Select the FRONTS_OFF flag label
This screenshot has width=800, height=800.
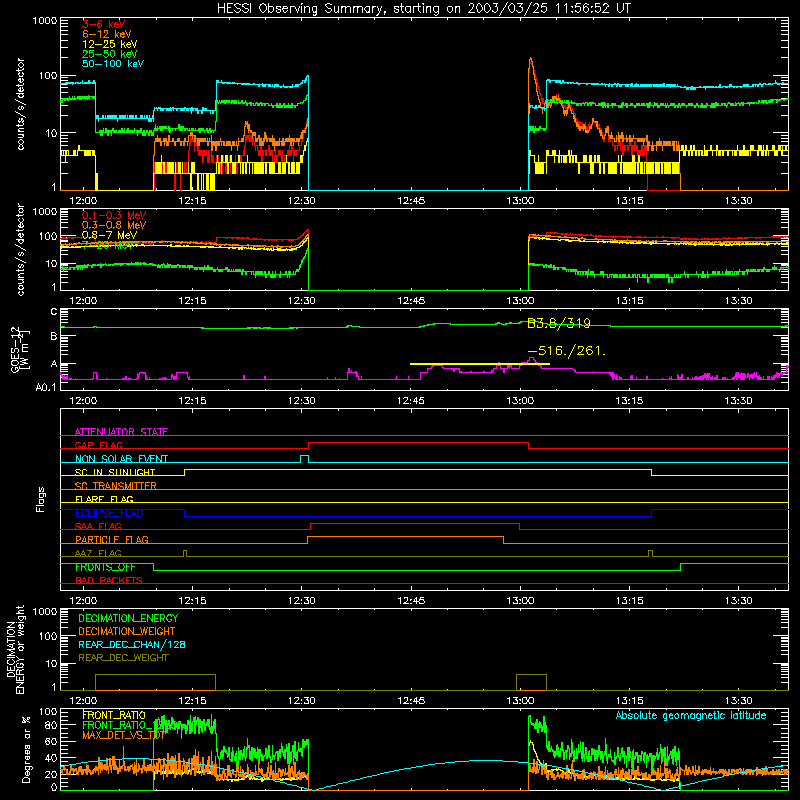[105, 567]
